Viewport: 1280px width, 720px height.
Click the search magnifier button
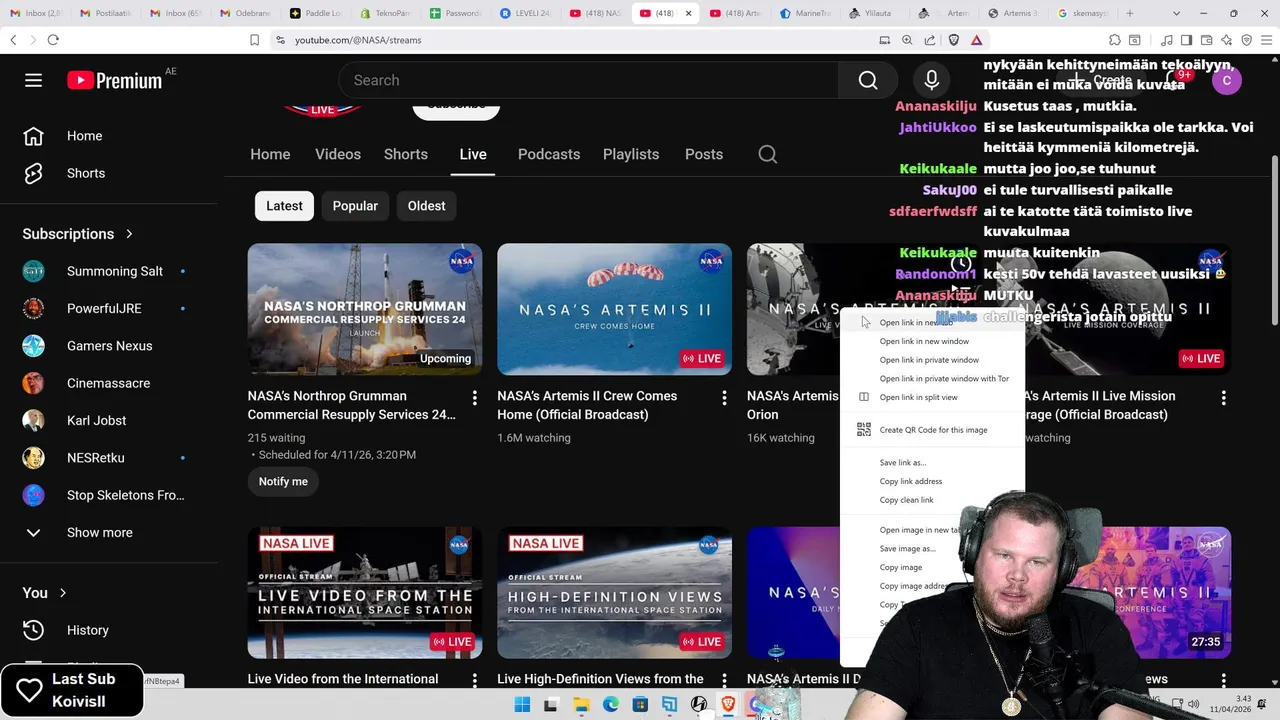(868, 80)
